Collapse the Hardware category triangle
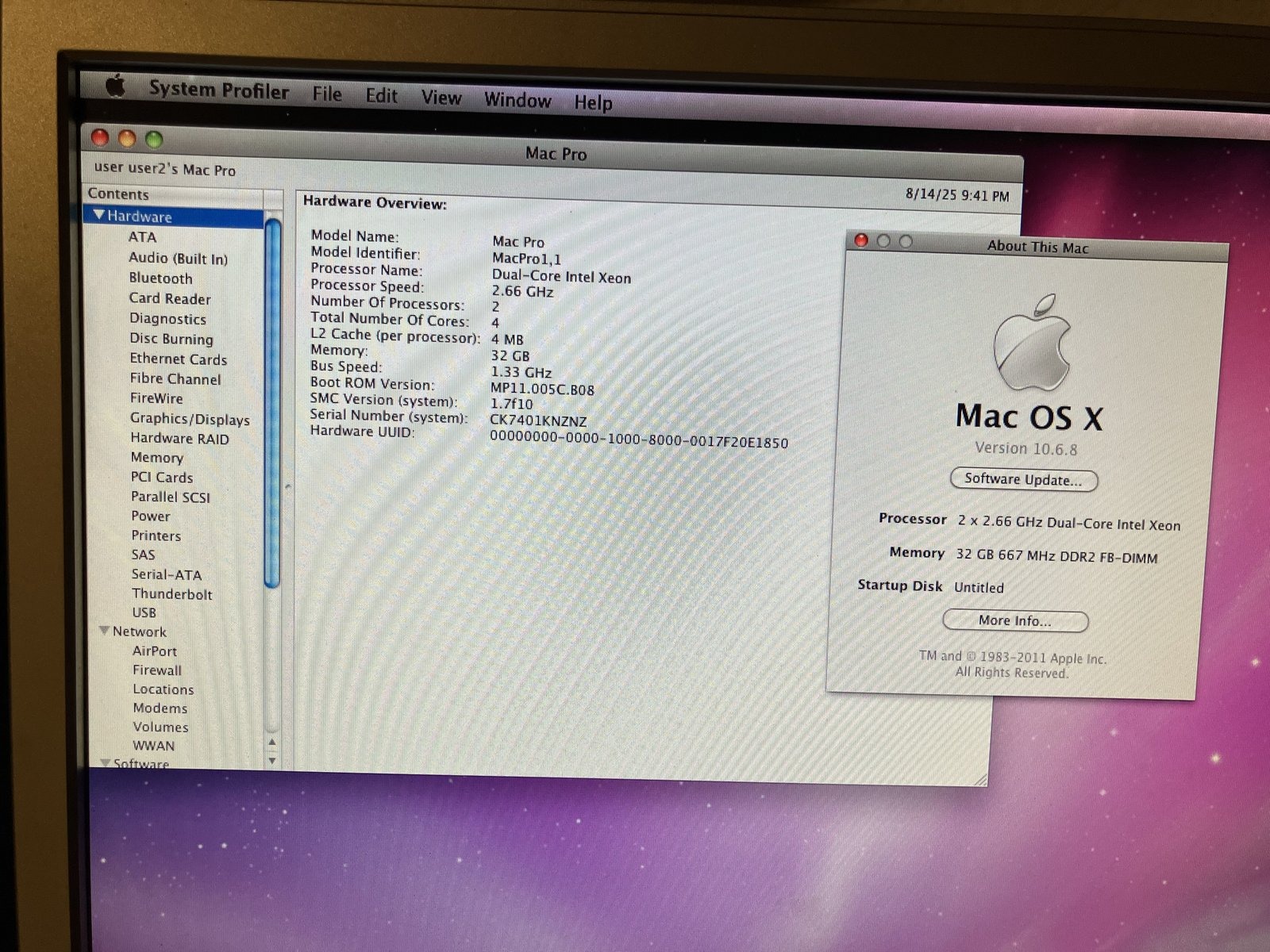 [98, 216]
